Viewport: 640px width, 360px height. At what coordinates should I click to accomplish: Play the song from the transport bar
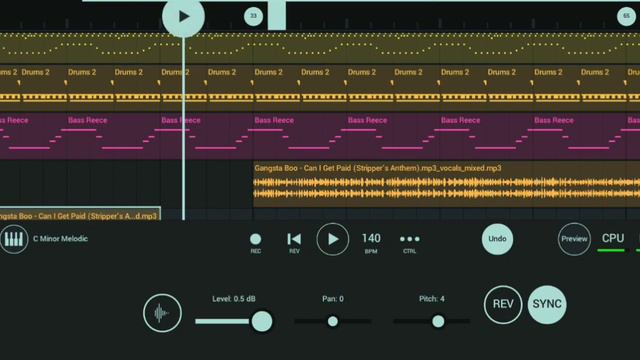pyautogui.click(x=333, y=239)
